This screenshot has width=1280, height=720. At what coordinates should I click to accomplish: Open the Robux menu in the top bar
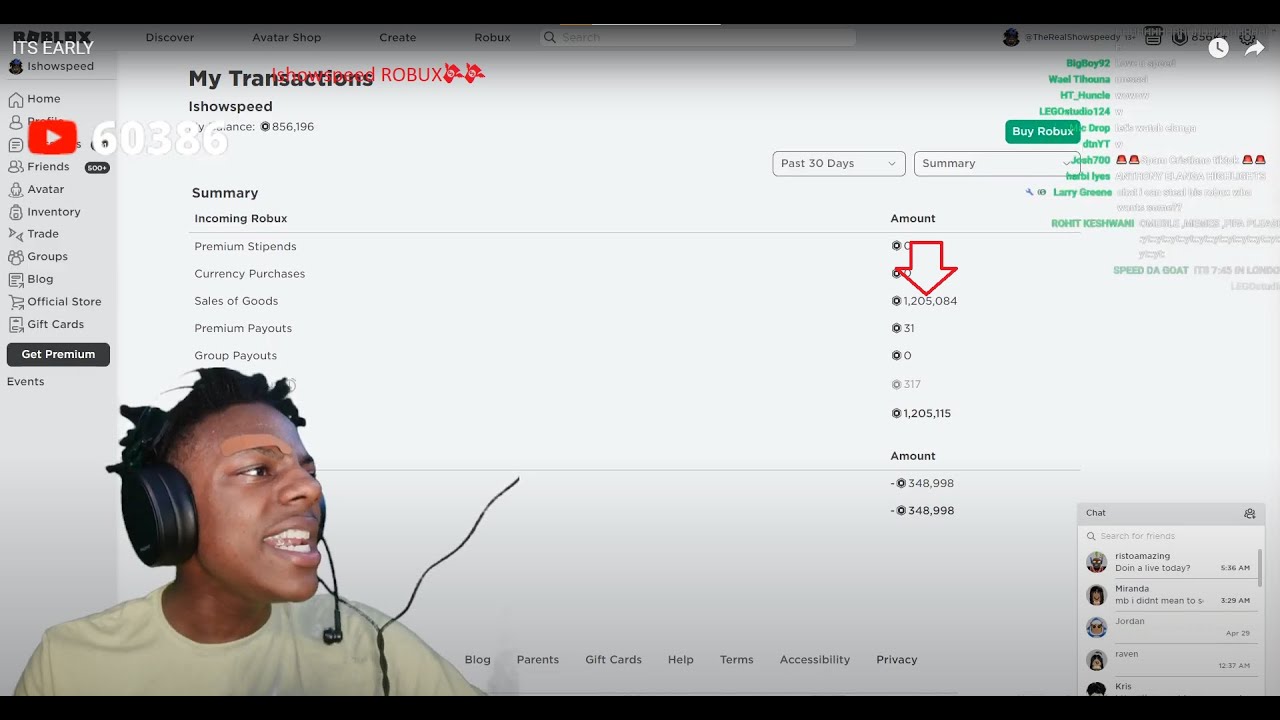(492, 37)
